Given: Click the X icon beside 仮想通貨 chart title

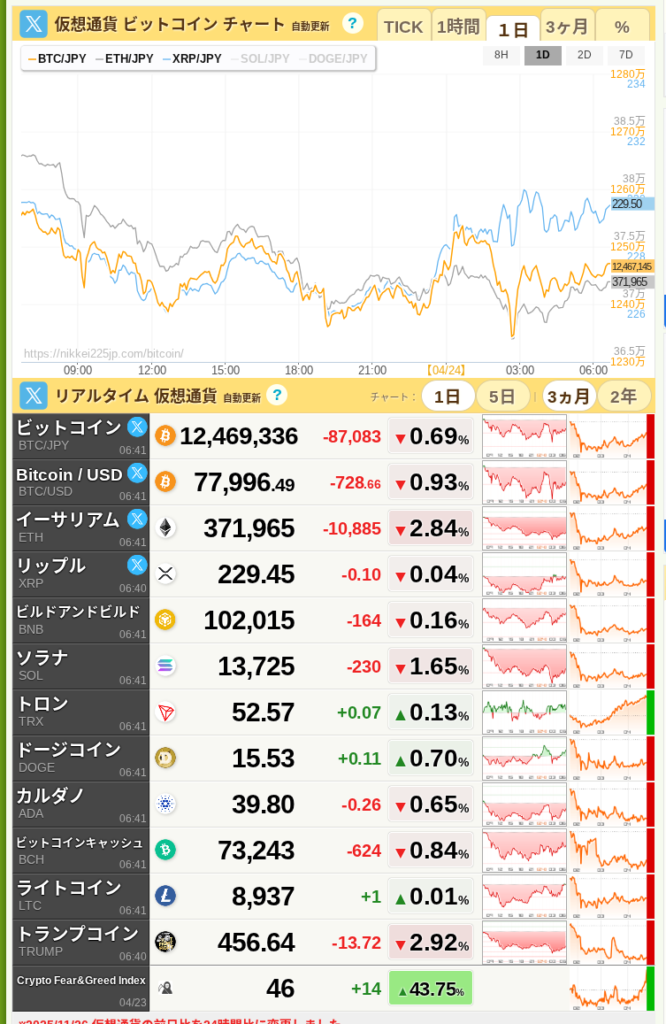Looking at the screenshot, I should (34, 24).
